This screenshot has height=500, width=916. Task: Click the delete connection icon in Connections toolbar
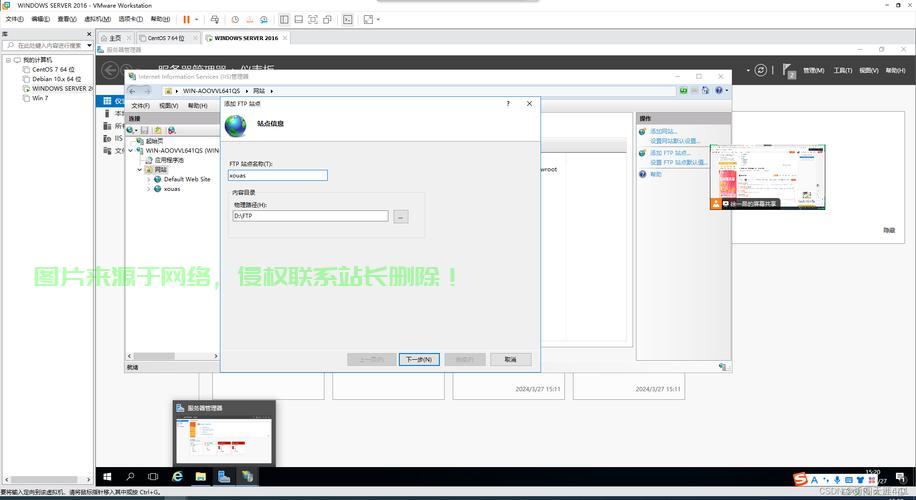(x=171, y=130)
